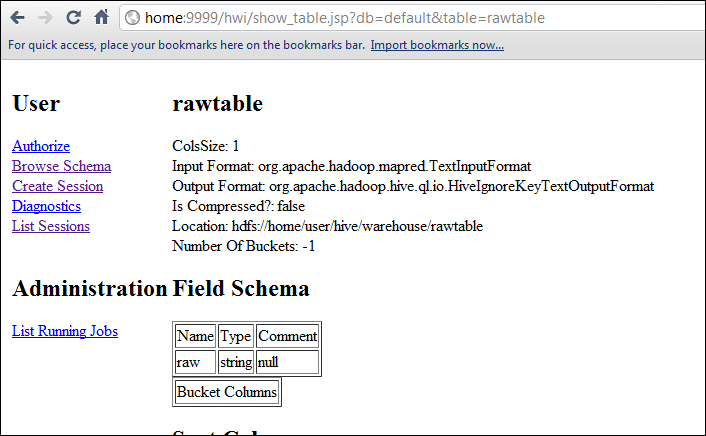This screenshot has height=436, width=706.
Task: Select the string type cell
Action: (235, 362)
